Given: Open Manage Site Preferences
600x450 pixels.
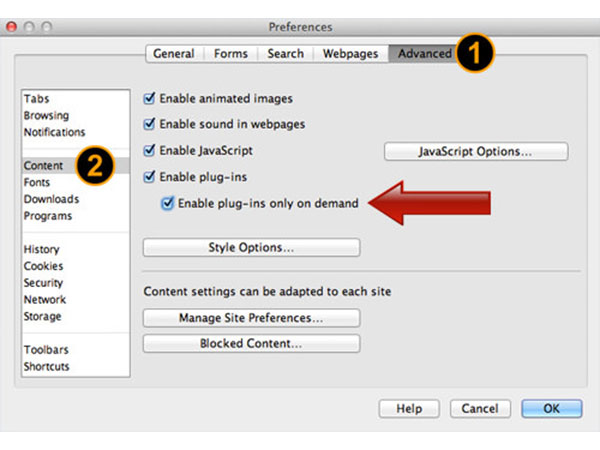Looking at the screenshot, I should 251,318.
